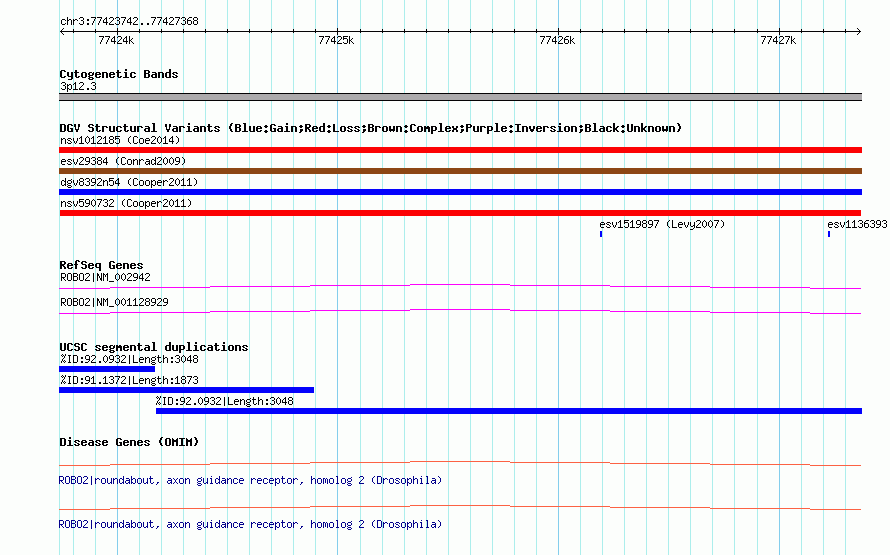Screen dimensions: 890x555
Task: Click the magenta ROBO2|NM_002942 intron line
Action: coord(460,287)
